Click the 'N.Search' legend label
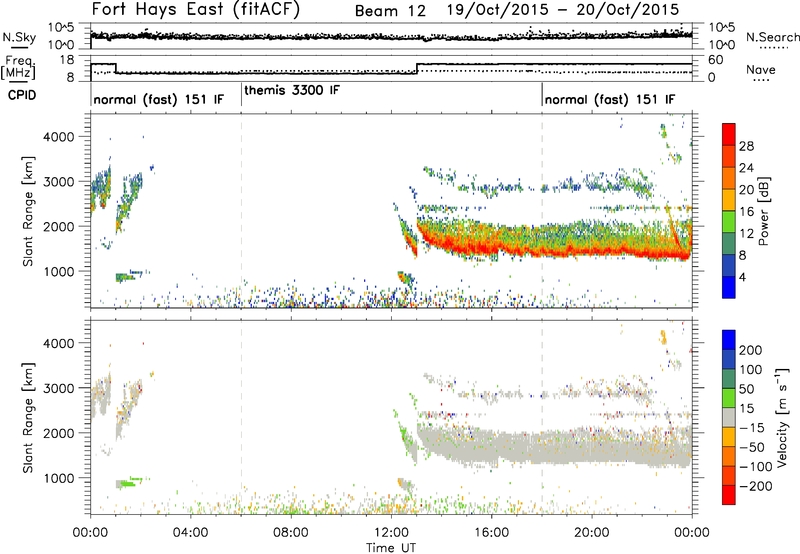Viewport: 800px width, 554px height. pyautogui.click(x=772, y=37)
